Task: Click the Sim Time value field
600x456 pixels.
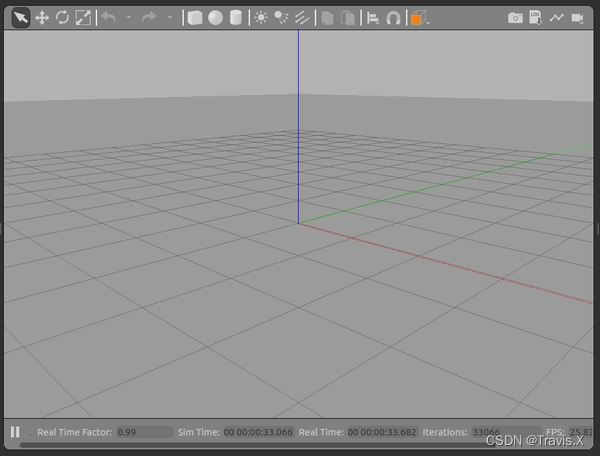Action: pos(259,432)
